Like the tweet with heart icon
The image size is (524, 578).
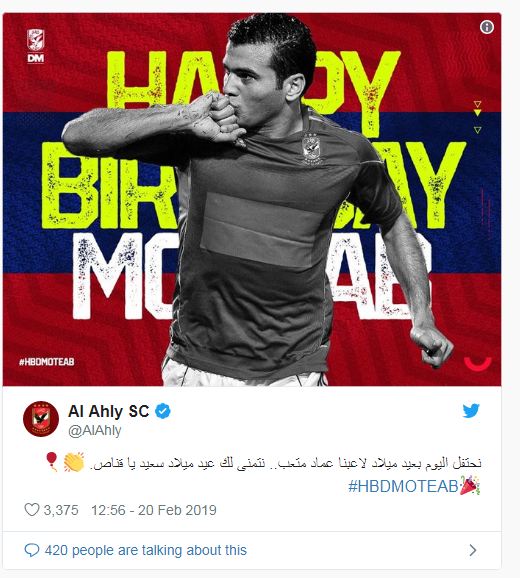pos(32,510)
